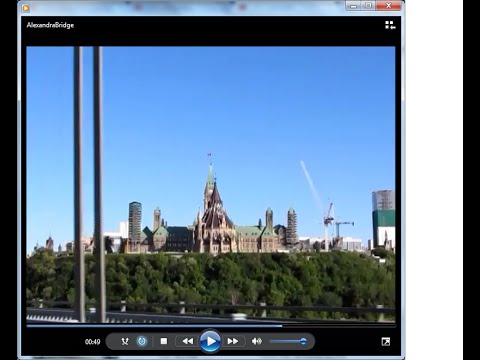Screen dimensions: 480x360
Task: Toggle the repeat button
Action: 142,341
